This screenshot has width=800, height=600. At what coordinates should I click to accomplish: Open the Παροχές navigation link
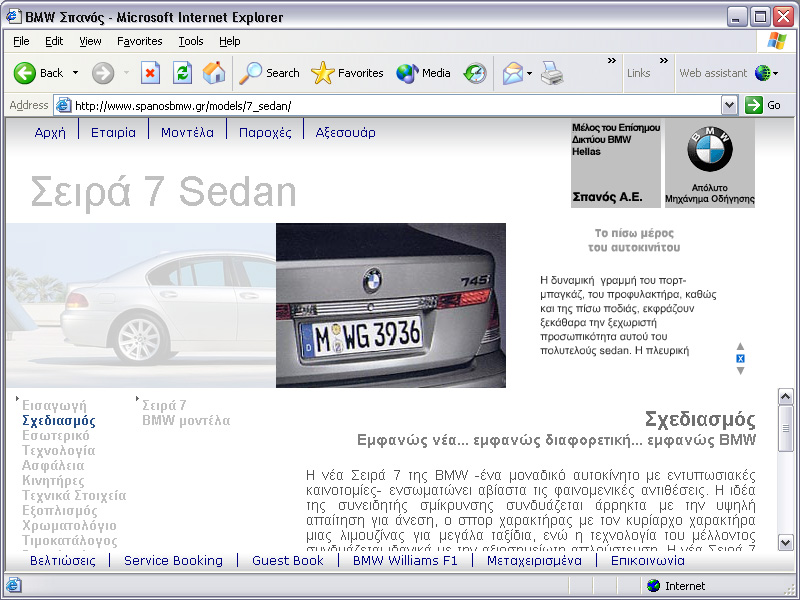265,133
